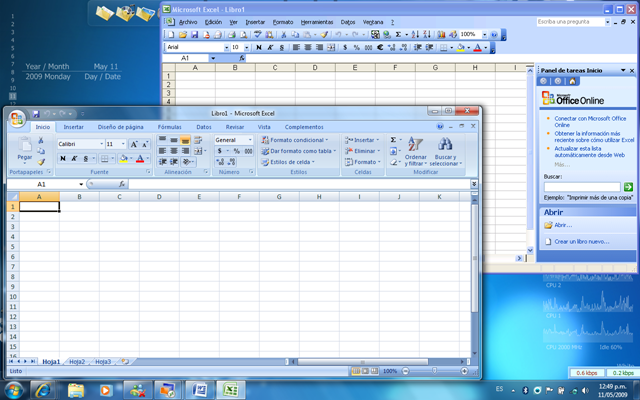Click Conectar con Microsoft Office Online link
The width and height of the screenshot is (640, 400).
pyautogui.click(x=590, y=122)
